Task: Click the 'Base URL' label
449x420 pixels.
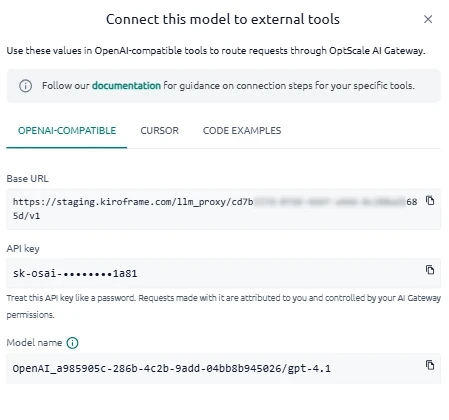Action: [27, 179]
